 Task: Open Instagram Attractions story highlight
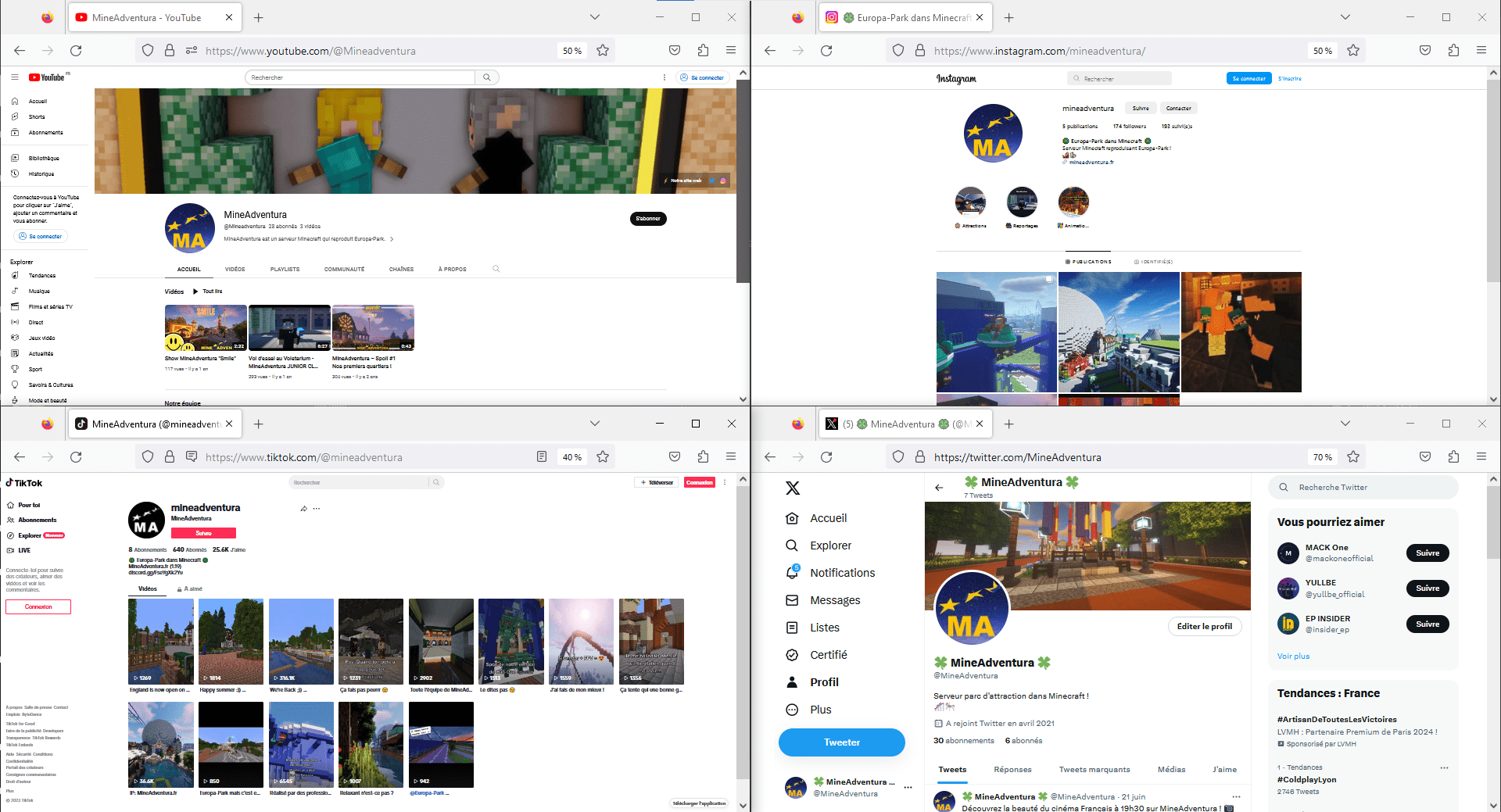click(970, 202)
